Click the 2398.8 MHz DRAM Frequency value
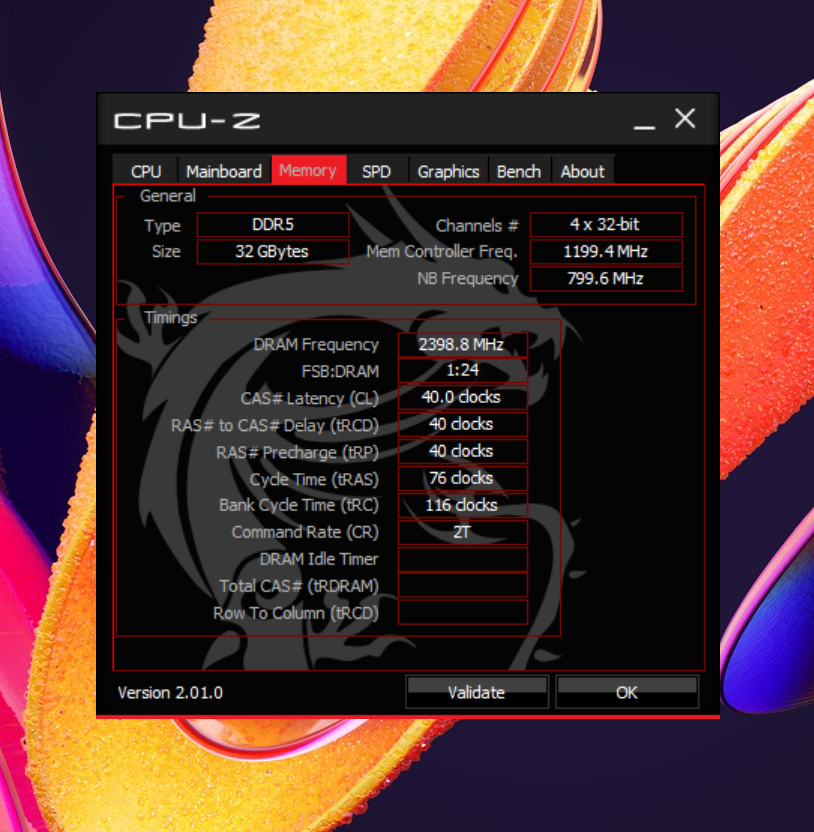This screenshot has height=832, width=814. [463, 344]
